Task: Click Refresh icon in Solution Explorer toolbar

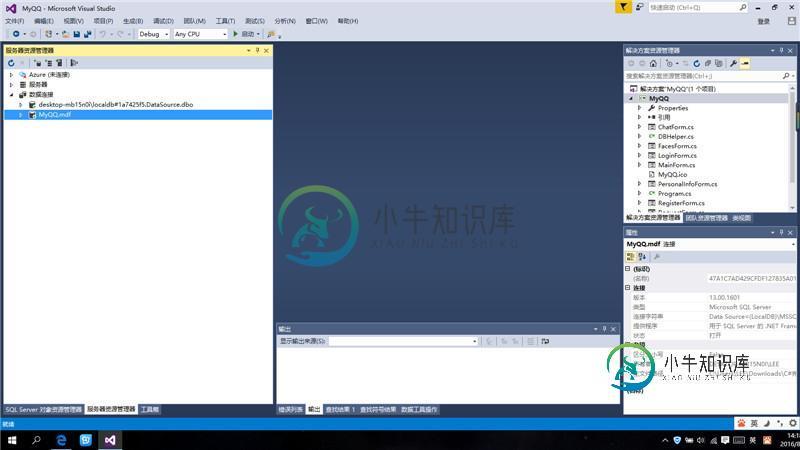Action: [696, 64]
